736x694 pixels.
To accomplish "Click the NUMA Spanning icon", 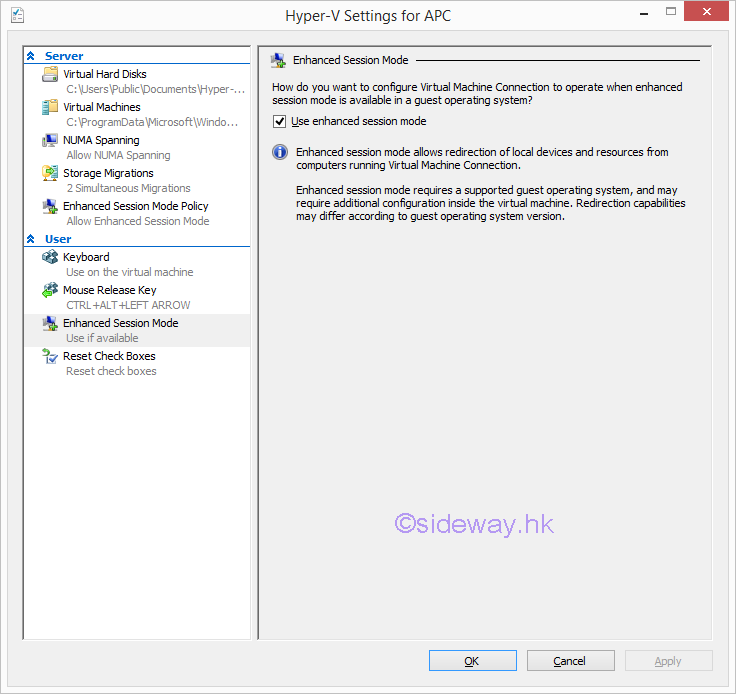I will click(x=50, y=141).
